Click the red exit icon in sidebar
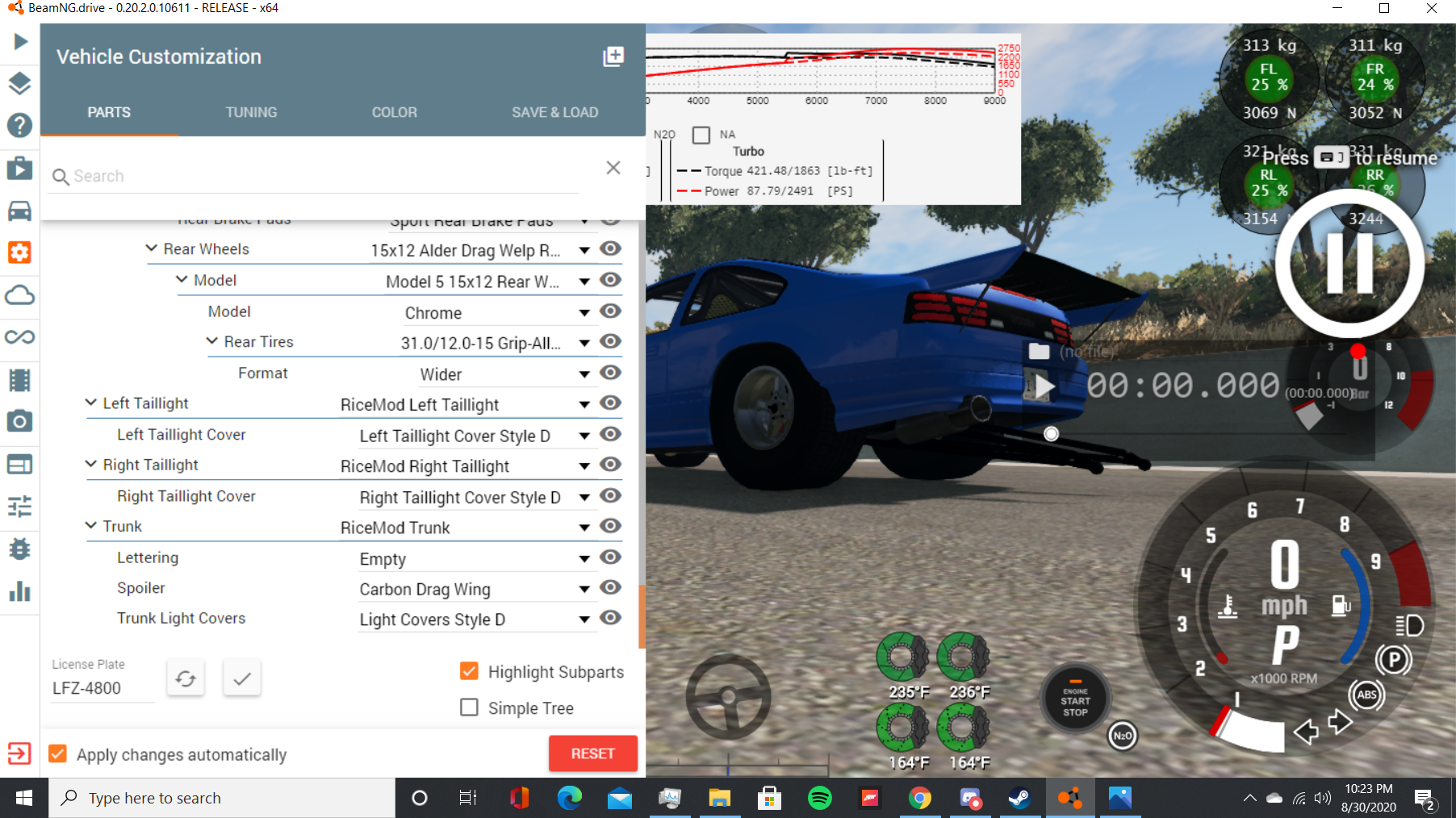Screen dimensions: 1456x818 click(x=19, y=753)
